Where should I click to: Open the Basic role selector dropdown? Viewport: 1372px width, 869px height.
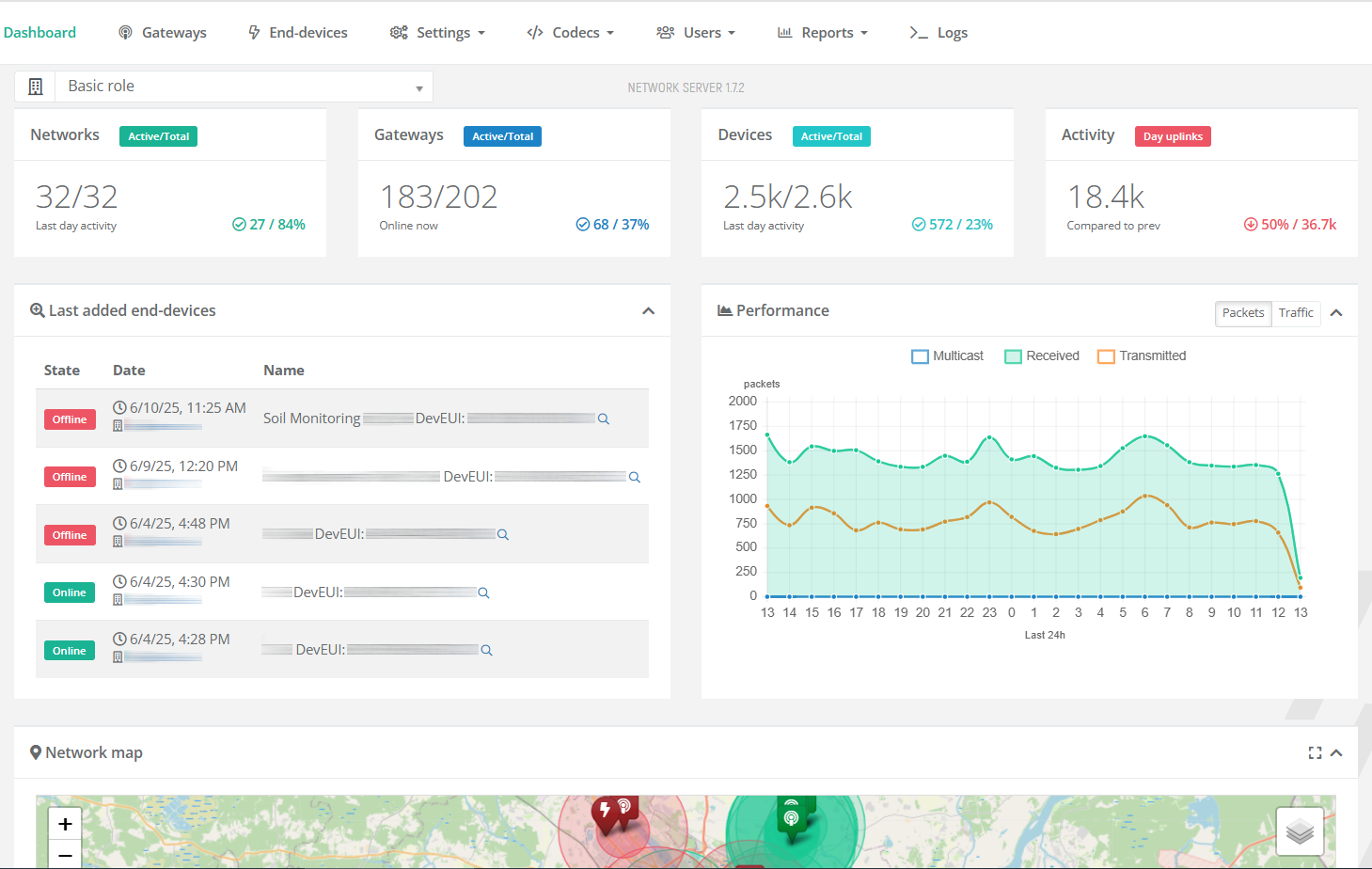[244, 87]
